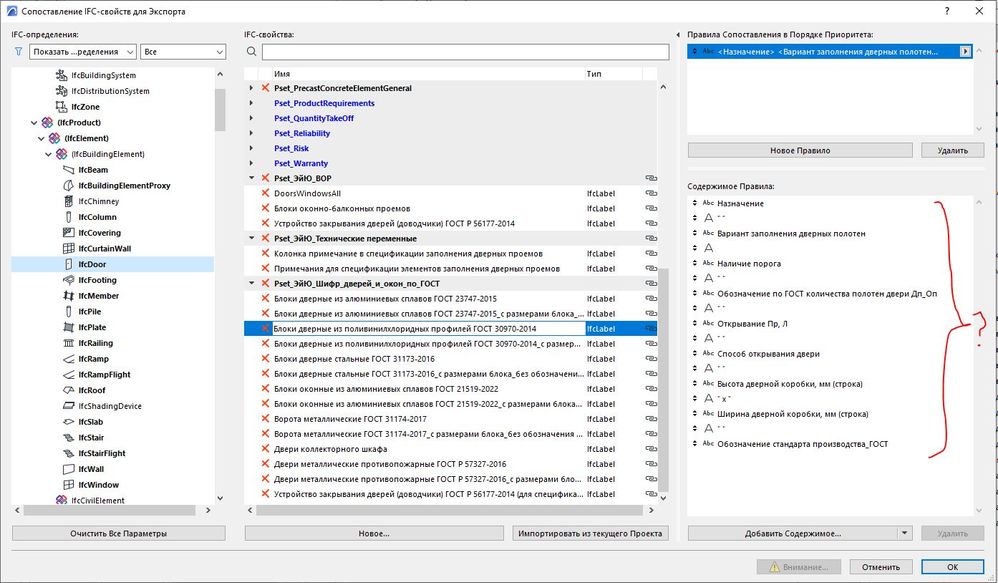The image size is (998, 583).
Task: Click Удалить next to Новое Правило
Action: click(953, 150)
